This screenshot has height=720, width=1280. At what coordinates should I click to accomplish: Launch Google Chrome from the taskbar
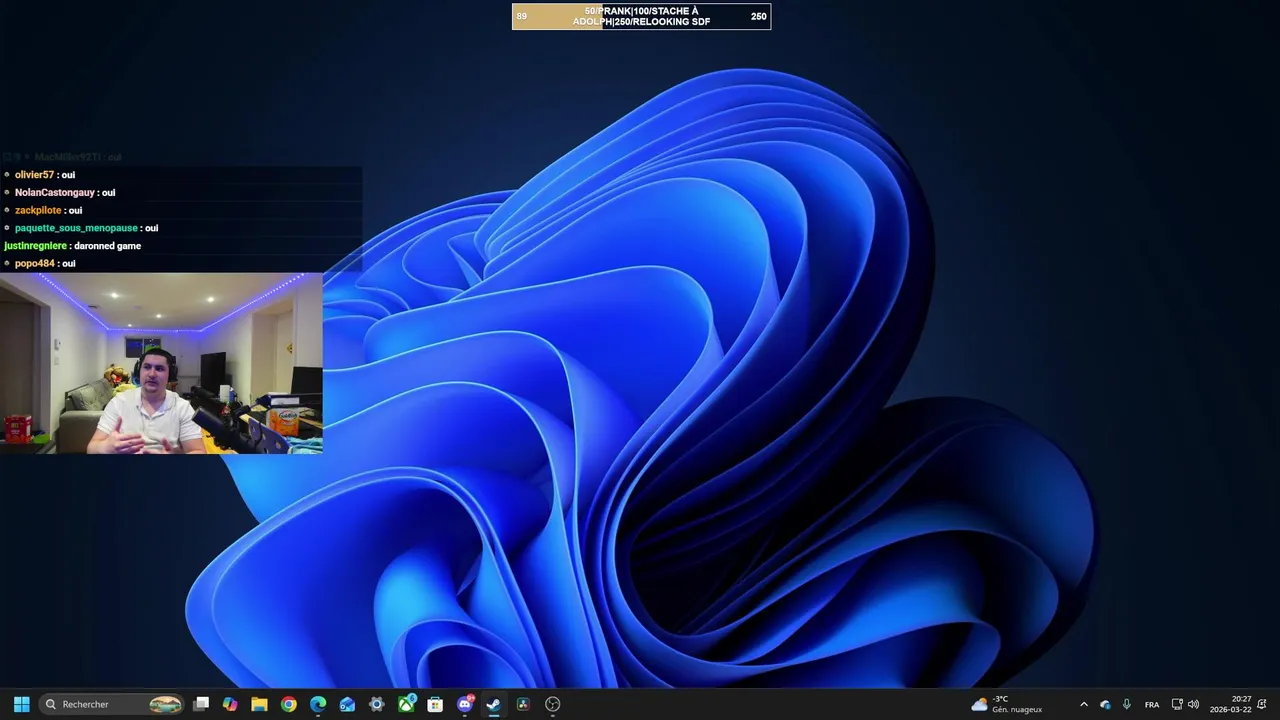[x=288, y=704]
